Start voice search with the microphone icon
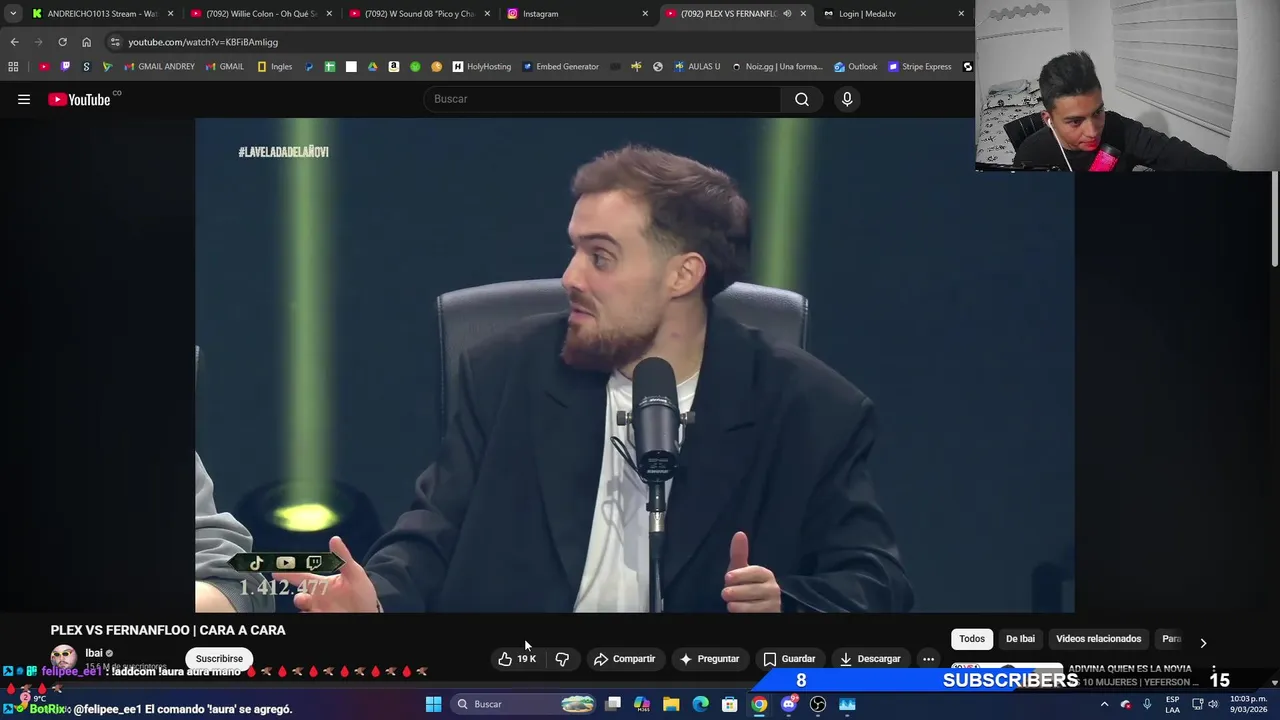Screen dimensions: 1280x720 point(847,99)
